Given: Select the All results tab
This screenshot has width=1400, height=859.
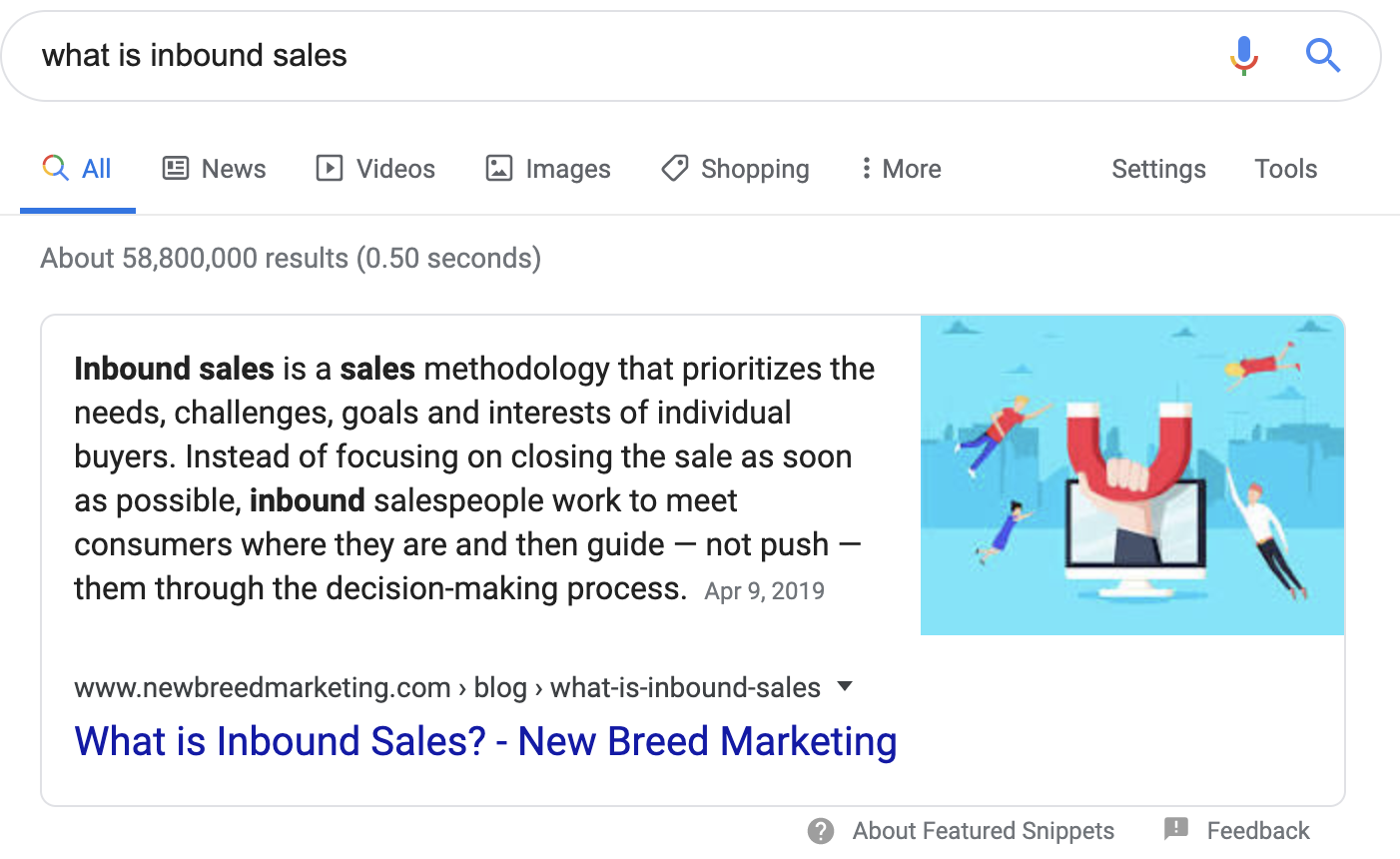Looking at the screenshot, I should coord(78,169).
